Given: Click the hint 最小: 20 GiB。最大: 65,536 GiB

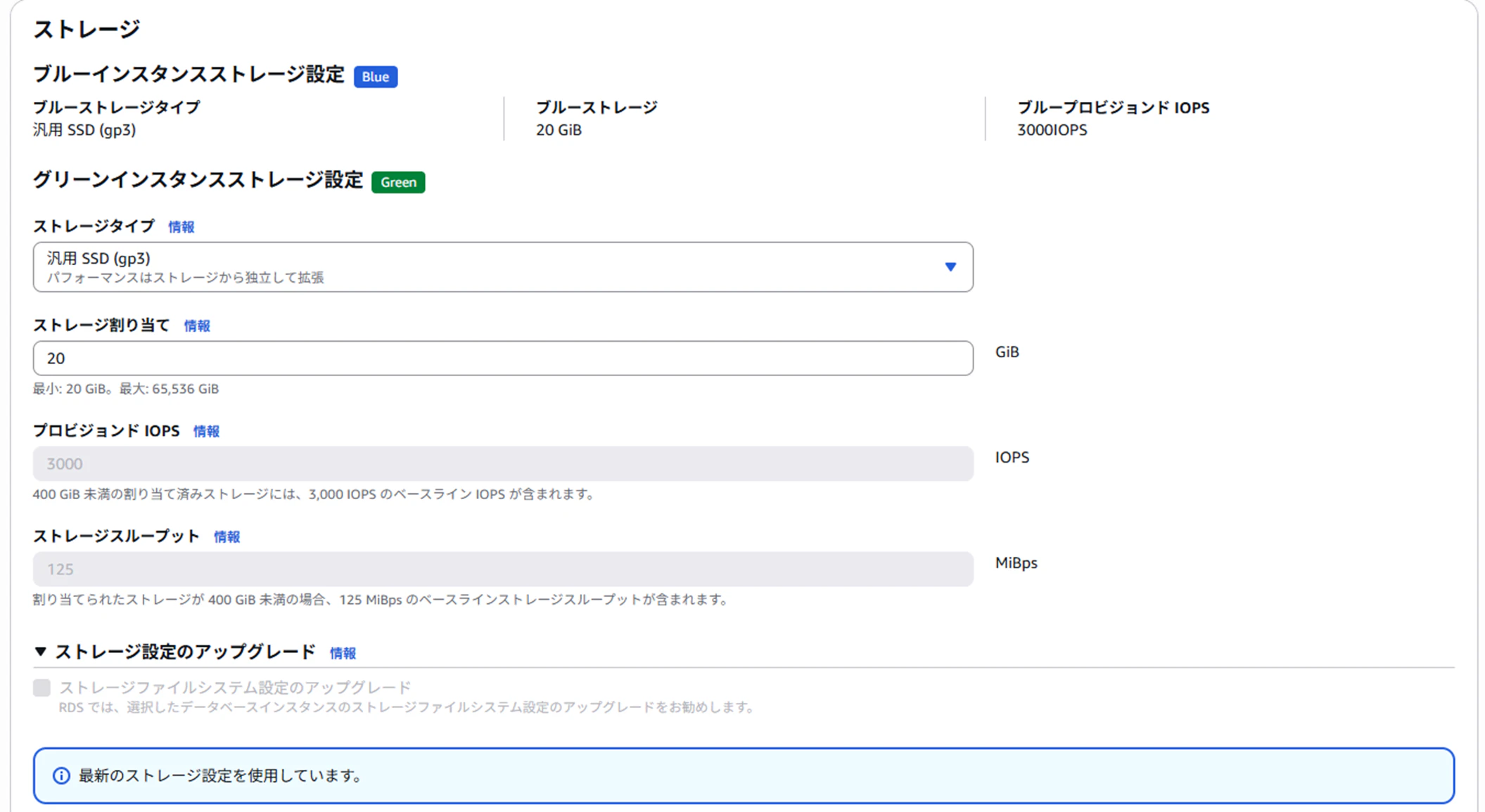Looking at the screenshot, I should click(126, 389).
